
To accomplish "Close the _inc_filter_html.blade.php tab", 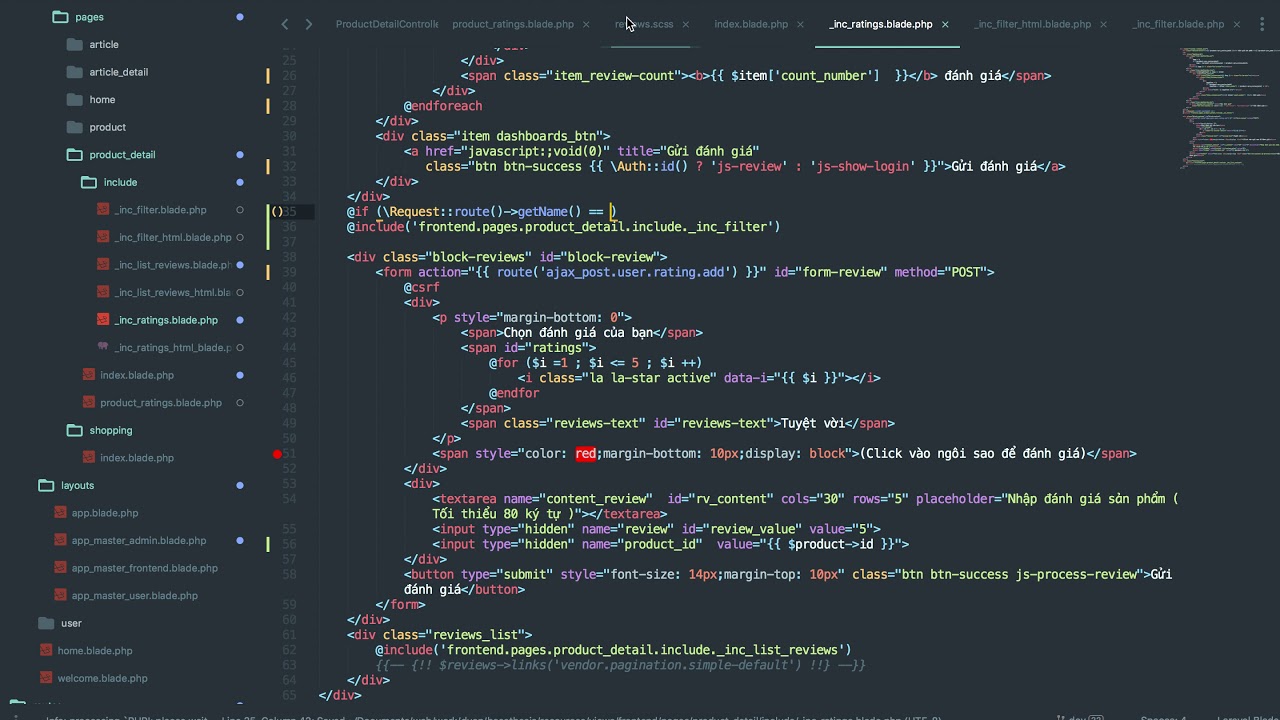I will (1104, 24).
